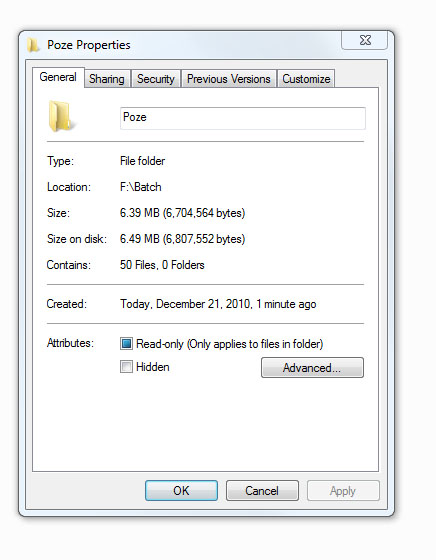Click the Poze Properties title text
This screenshot has height=560, width=436.
click(89, 45)
